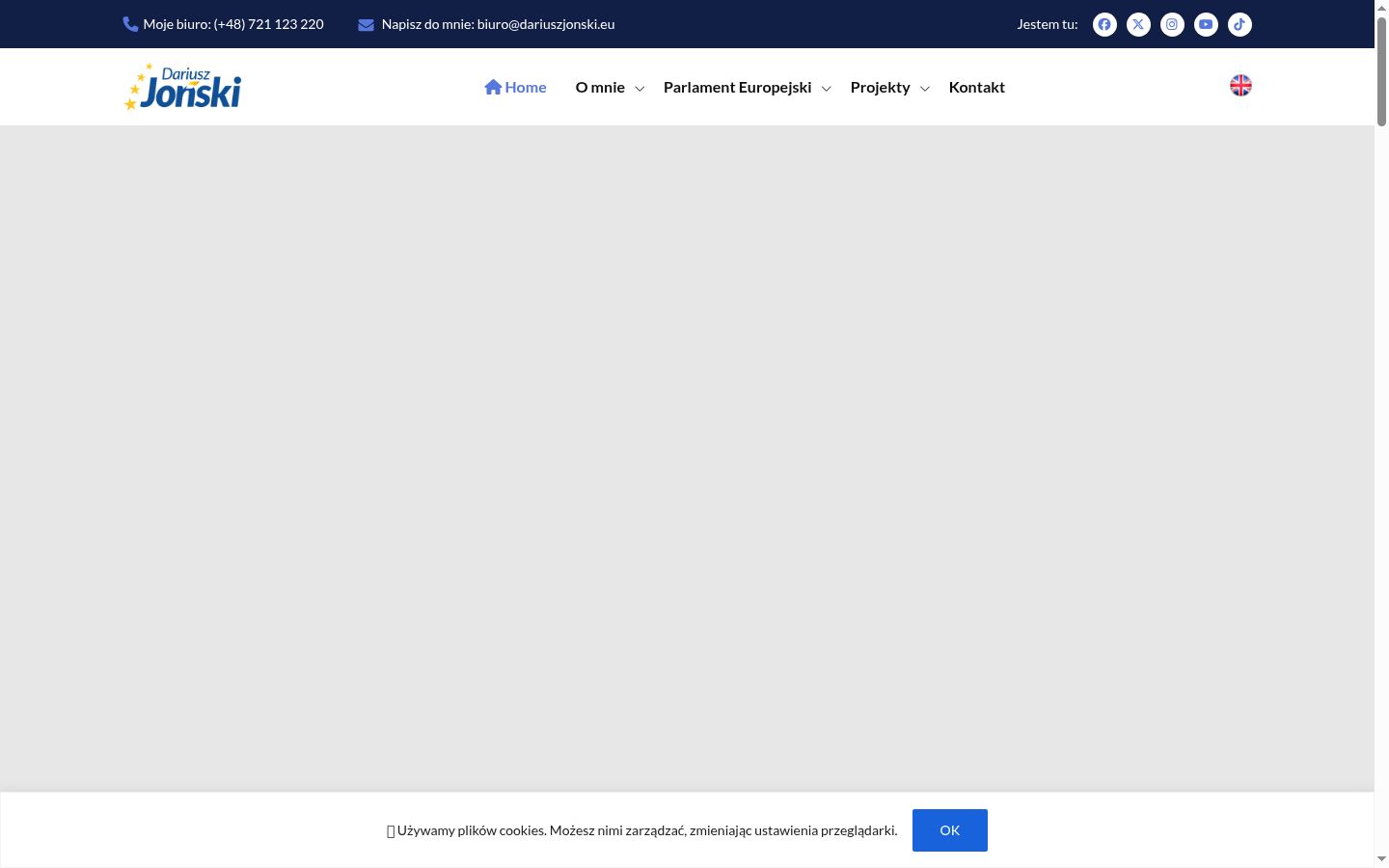Call the office number (+48) 721 123 220
The image size is (1389, 868).
(268, 24)
